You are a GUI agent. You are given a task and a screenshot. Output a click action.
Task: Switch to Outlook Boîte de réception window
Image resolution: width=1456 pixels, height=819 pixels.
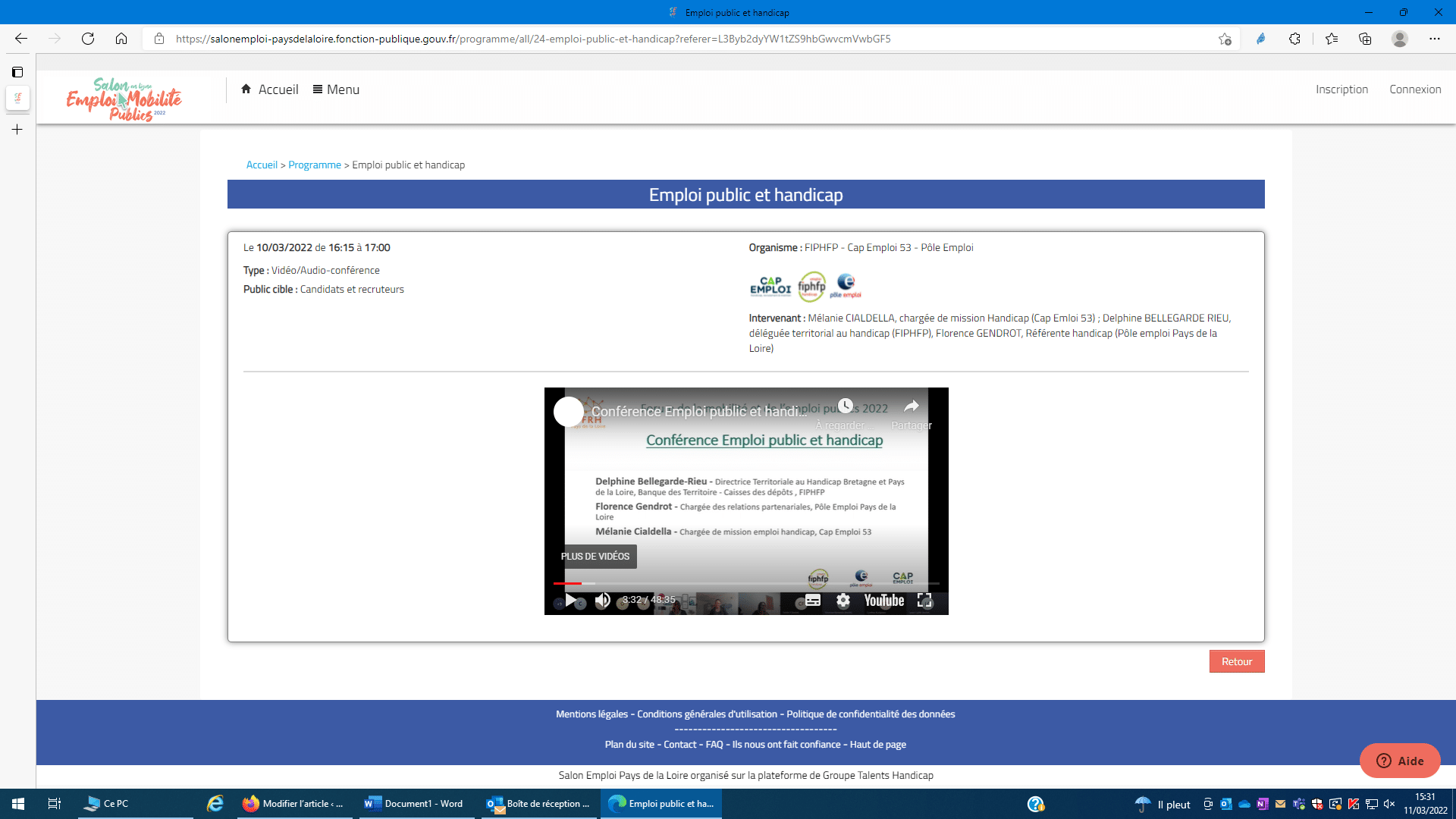click(x=539, y=804)
